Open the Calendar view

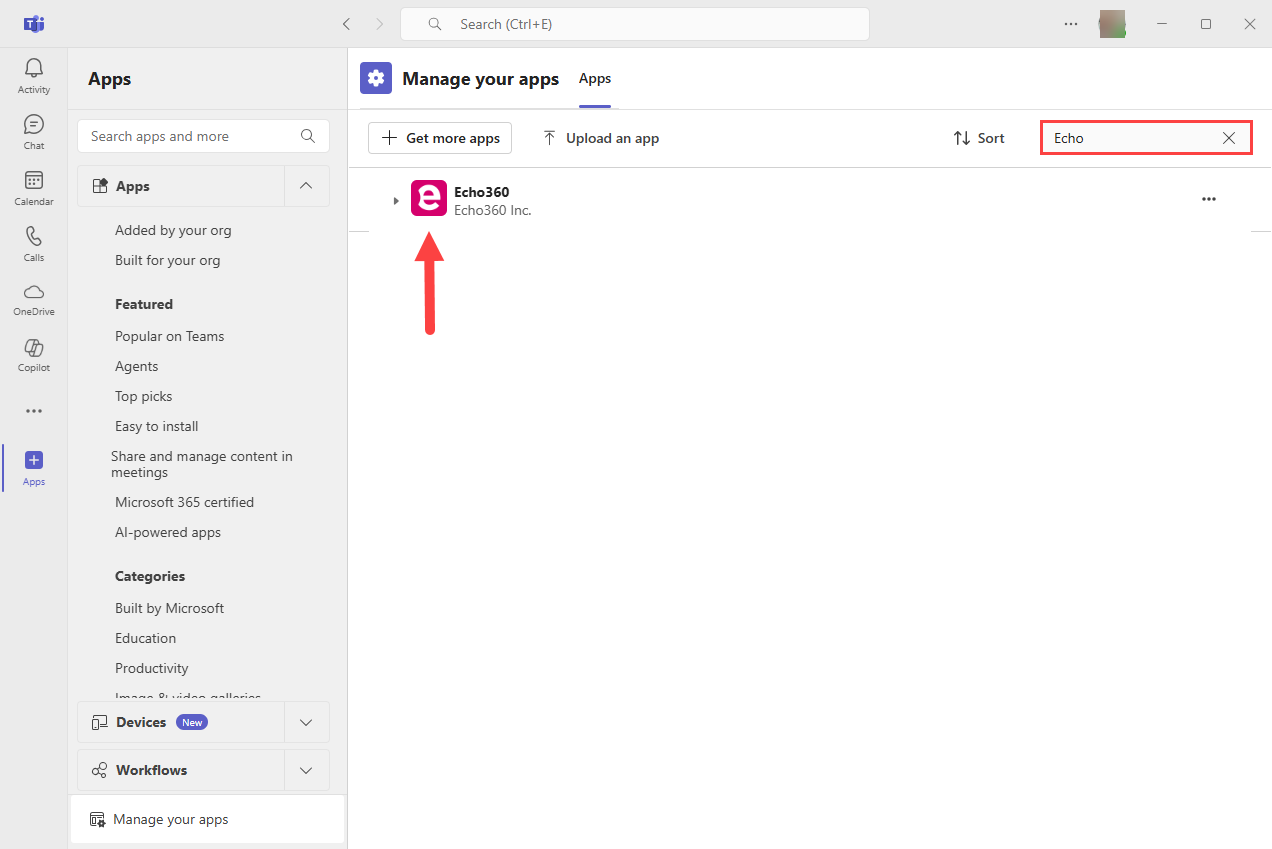tap(34, 188)
